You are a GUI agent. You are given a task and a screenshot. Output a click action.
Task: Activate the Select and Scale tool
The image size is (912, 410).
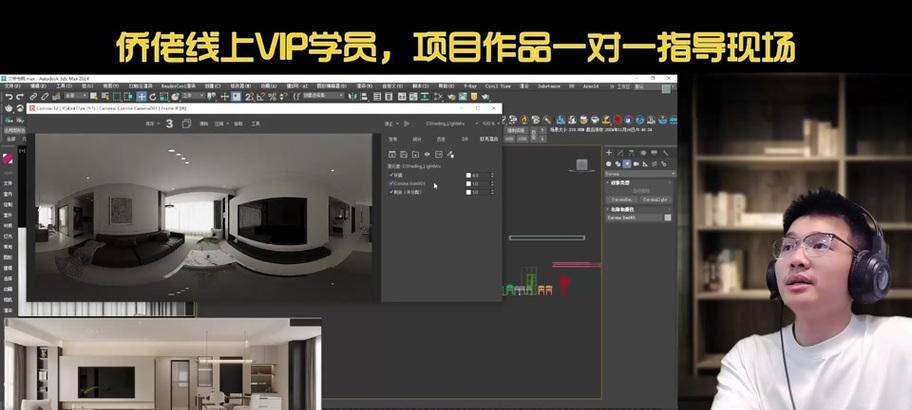(x=163, y=97)
